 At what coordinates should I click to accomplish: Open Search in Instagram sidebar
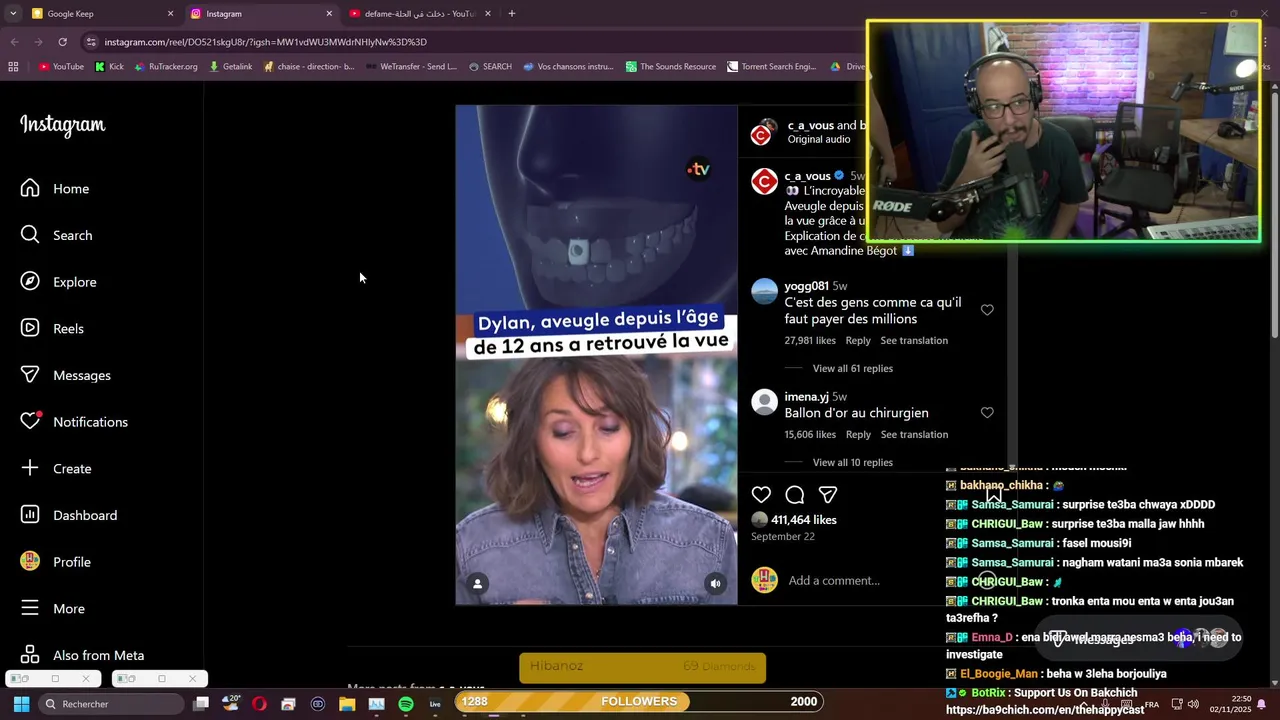[x=57, y=235]
